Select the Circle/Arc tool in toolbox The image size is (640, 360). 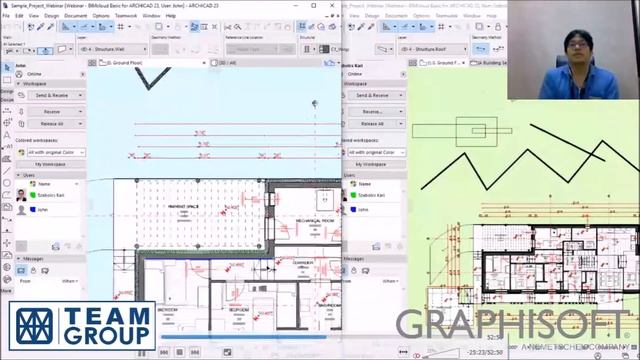point(7,183)
